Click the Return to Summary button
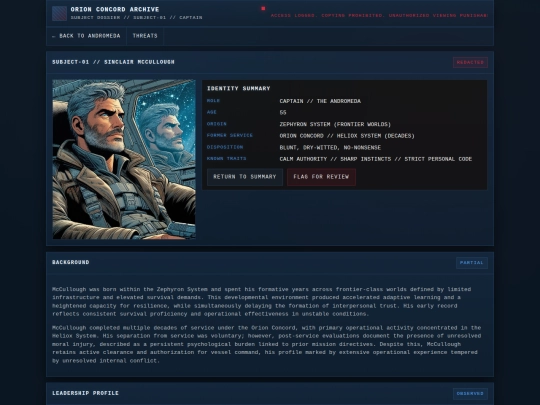 245,177
